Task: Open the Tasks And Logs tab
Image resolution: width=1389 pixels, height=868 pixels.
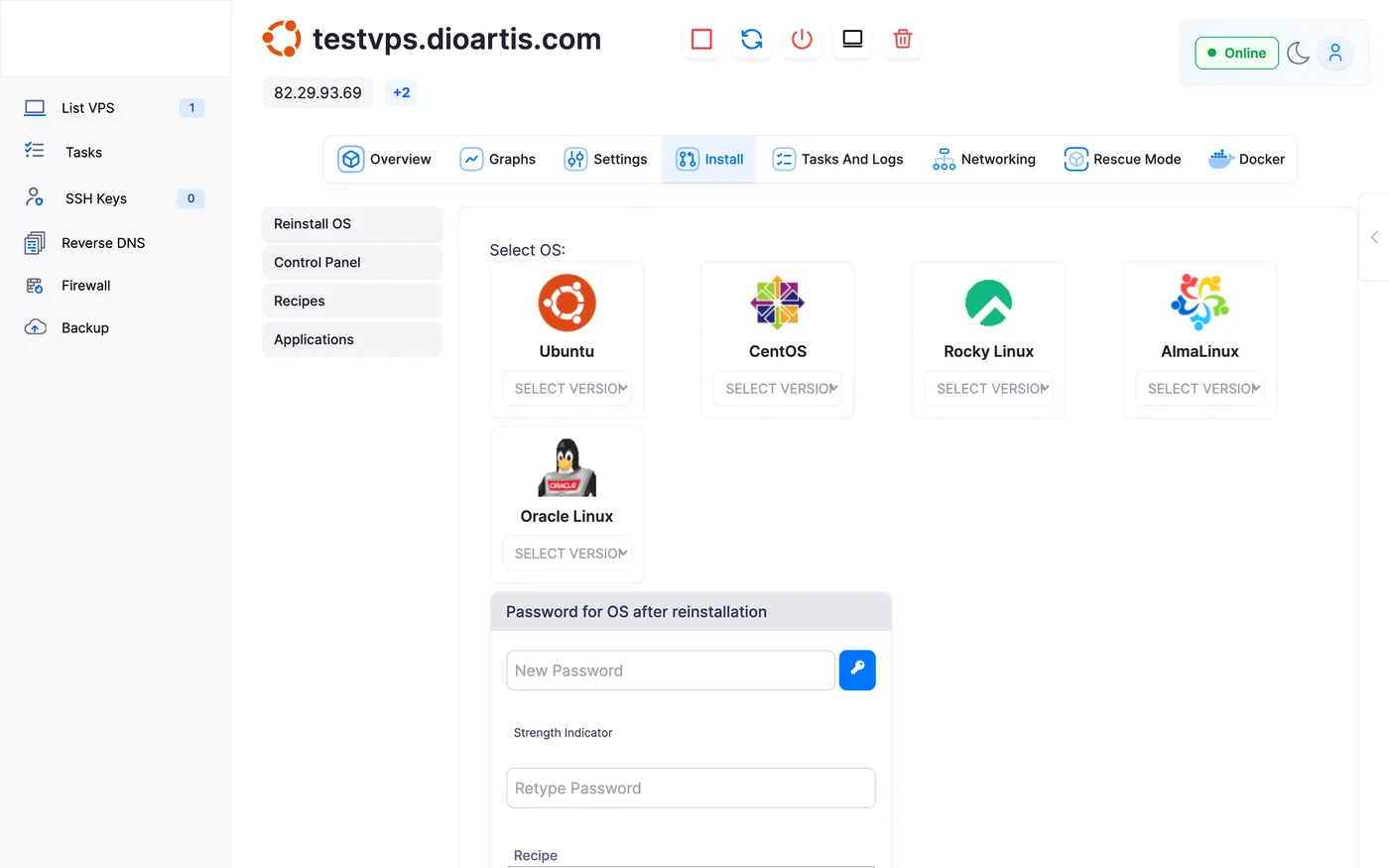Action: tap(837, 159)
